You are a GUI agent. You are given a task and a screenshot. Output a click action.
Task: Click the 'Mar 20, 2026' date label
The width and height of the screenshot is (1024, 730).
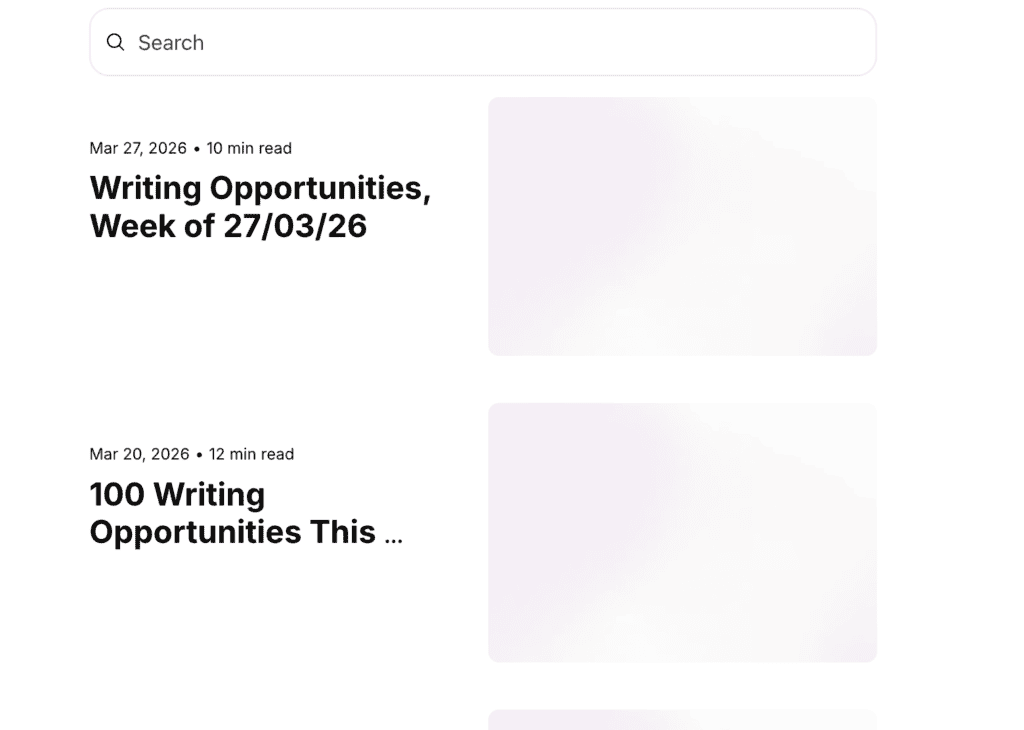[139, 454]
